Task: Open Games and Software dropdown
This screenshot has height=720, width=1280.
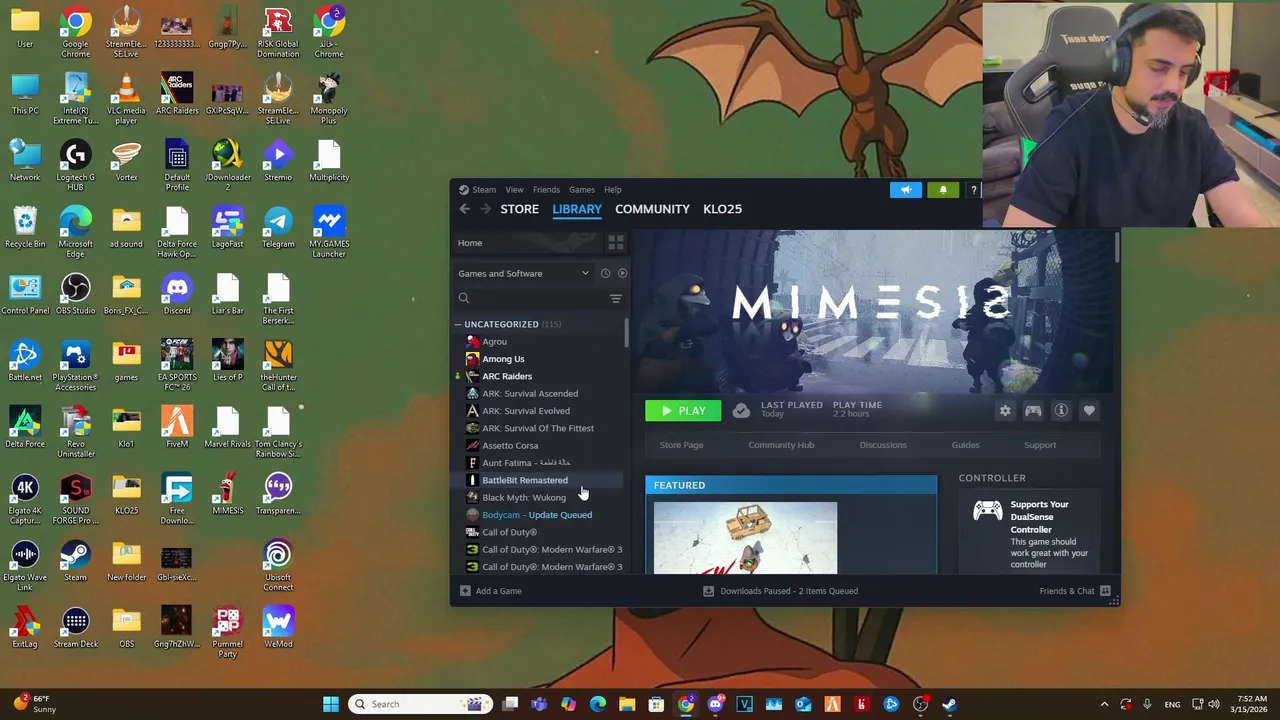Action: [x=524, y=273]
